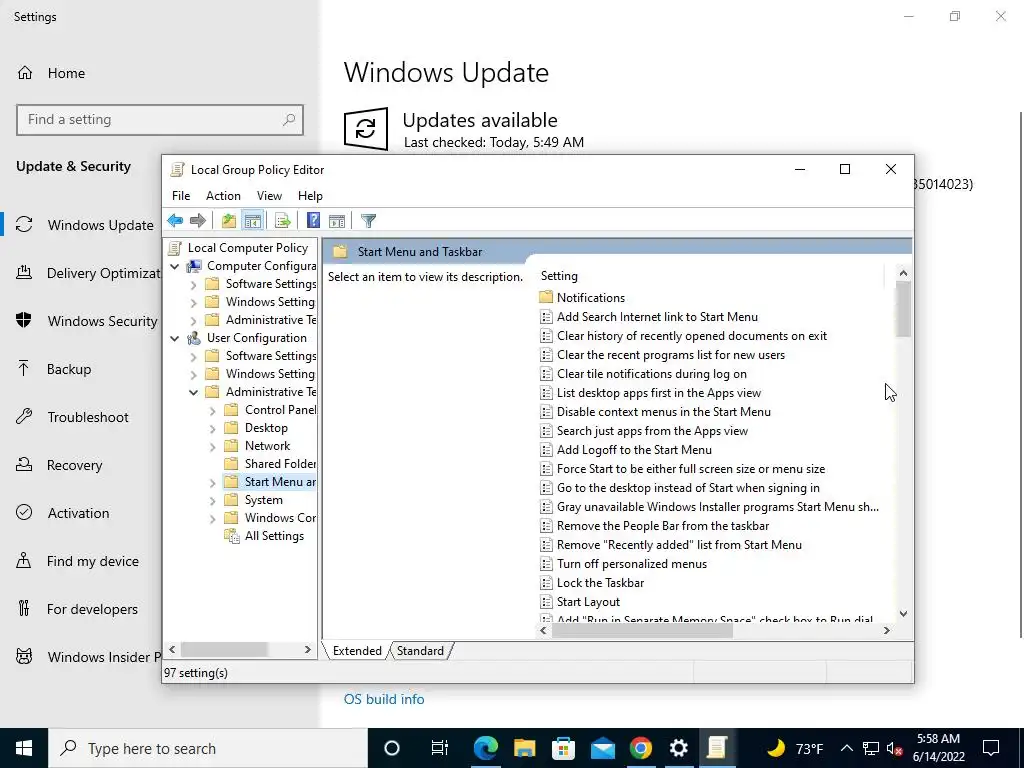The width and height of the screenshot is (1024, 768).
Task: Expand the Windows Components tree node
Action: tap(212, 519)
